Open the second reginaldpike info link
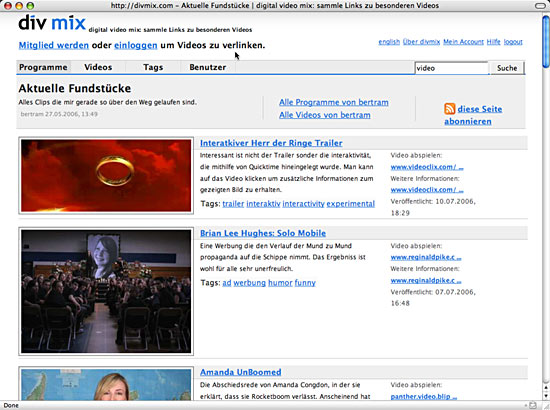Screen dimensions: 550x410 pos(426,281)
